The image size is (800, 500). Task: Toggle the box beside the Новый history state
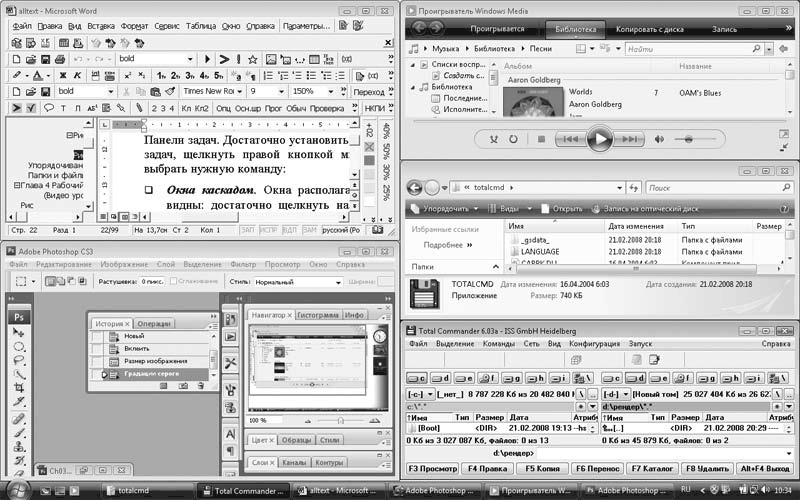pos(98,336)
